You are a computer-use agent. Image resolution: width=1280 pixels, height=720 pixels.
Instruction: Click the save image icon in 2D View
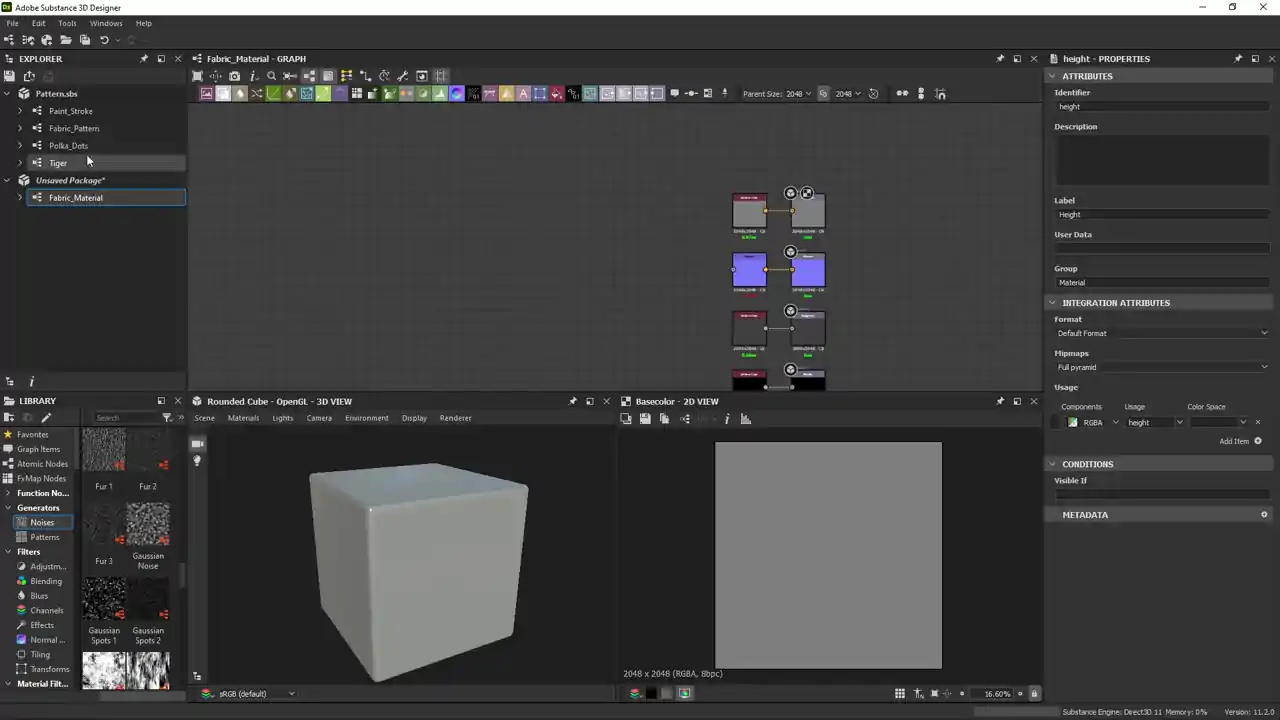tap(645, 419)
